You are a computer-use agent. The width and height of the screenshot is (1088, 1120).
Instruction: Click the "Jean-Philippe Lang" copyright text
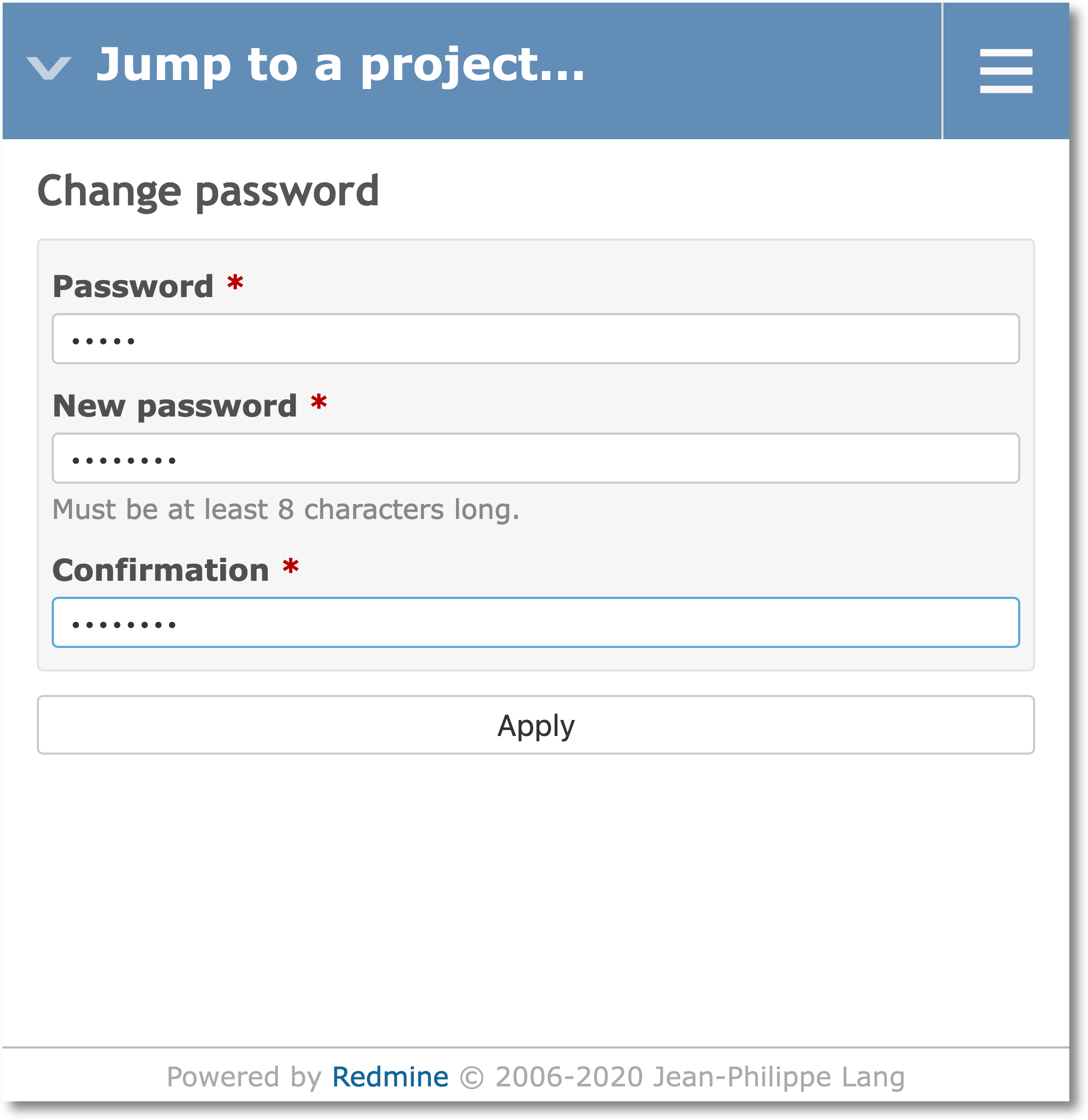point(778,1077)
